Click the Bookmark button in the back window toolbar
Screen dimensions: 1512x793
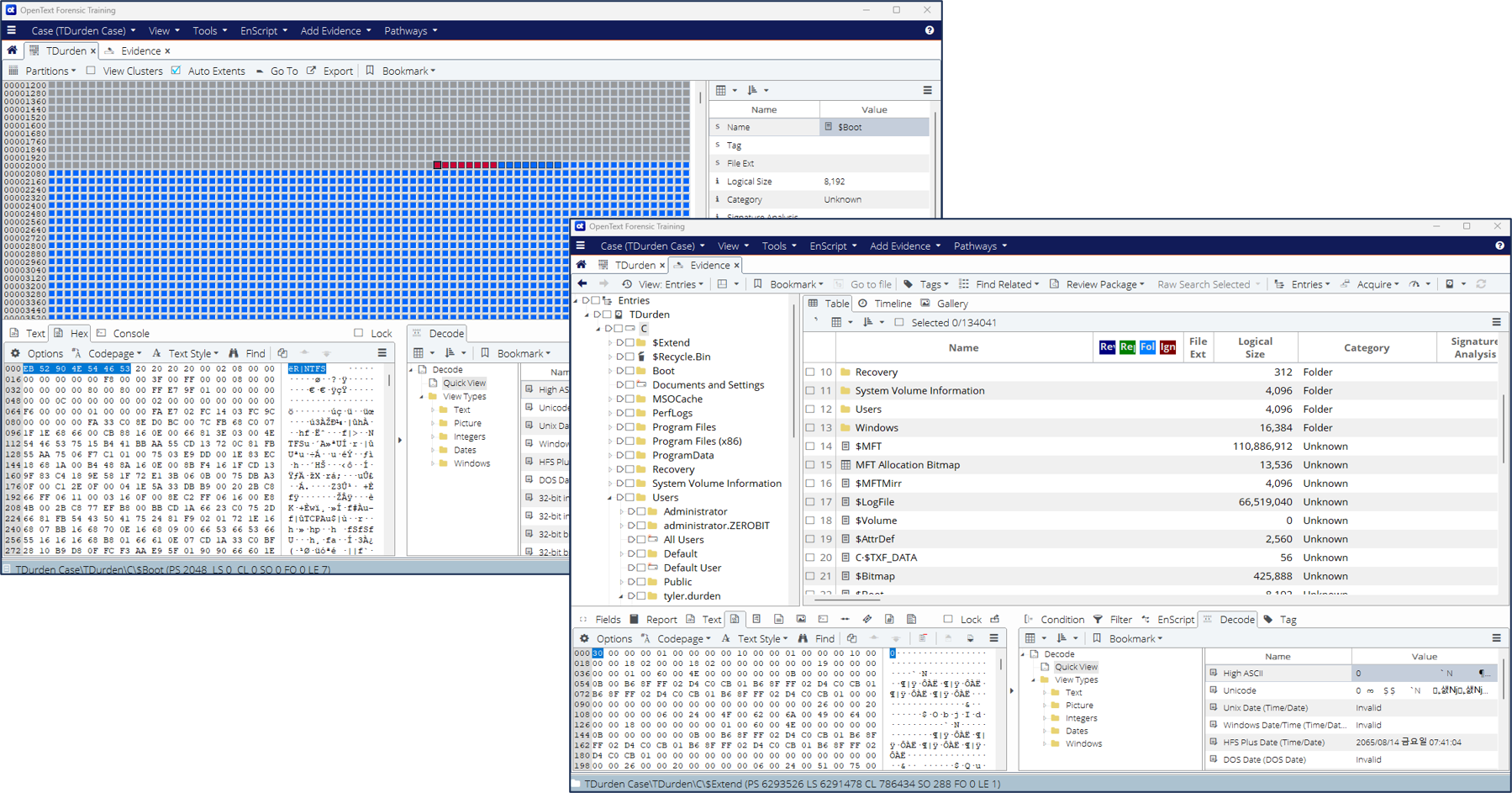click(x=401, y=71)
